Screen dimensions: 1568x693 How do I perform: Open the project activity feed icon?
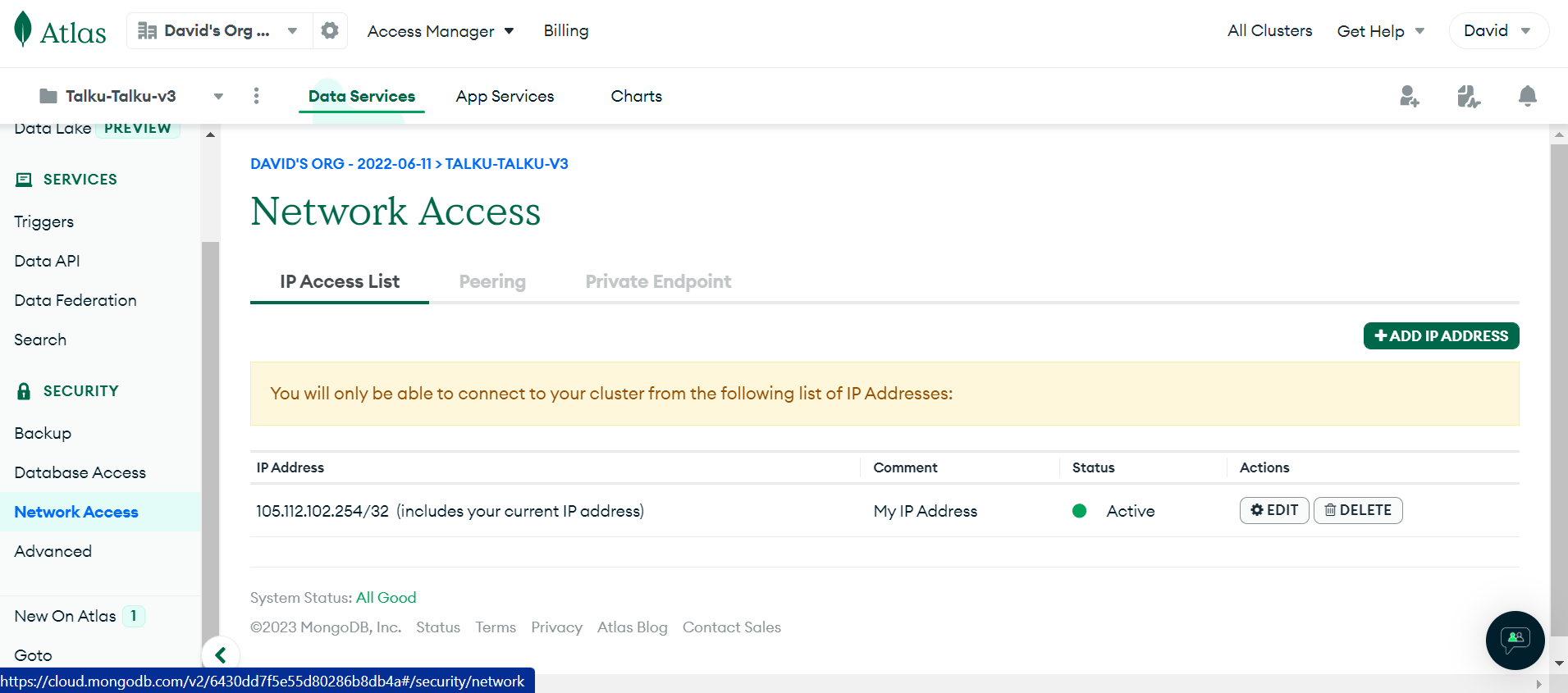click(x=1468, y=96)
